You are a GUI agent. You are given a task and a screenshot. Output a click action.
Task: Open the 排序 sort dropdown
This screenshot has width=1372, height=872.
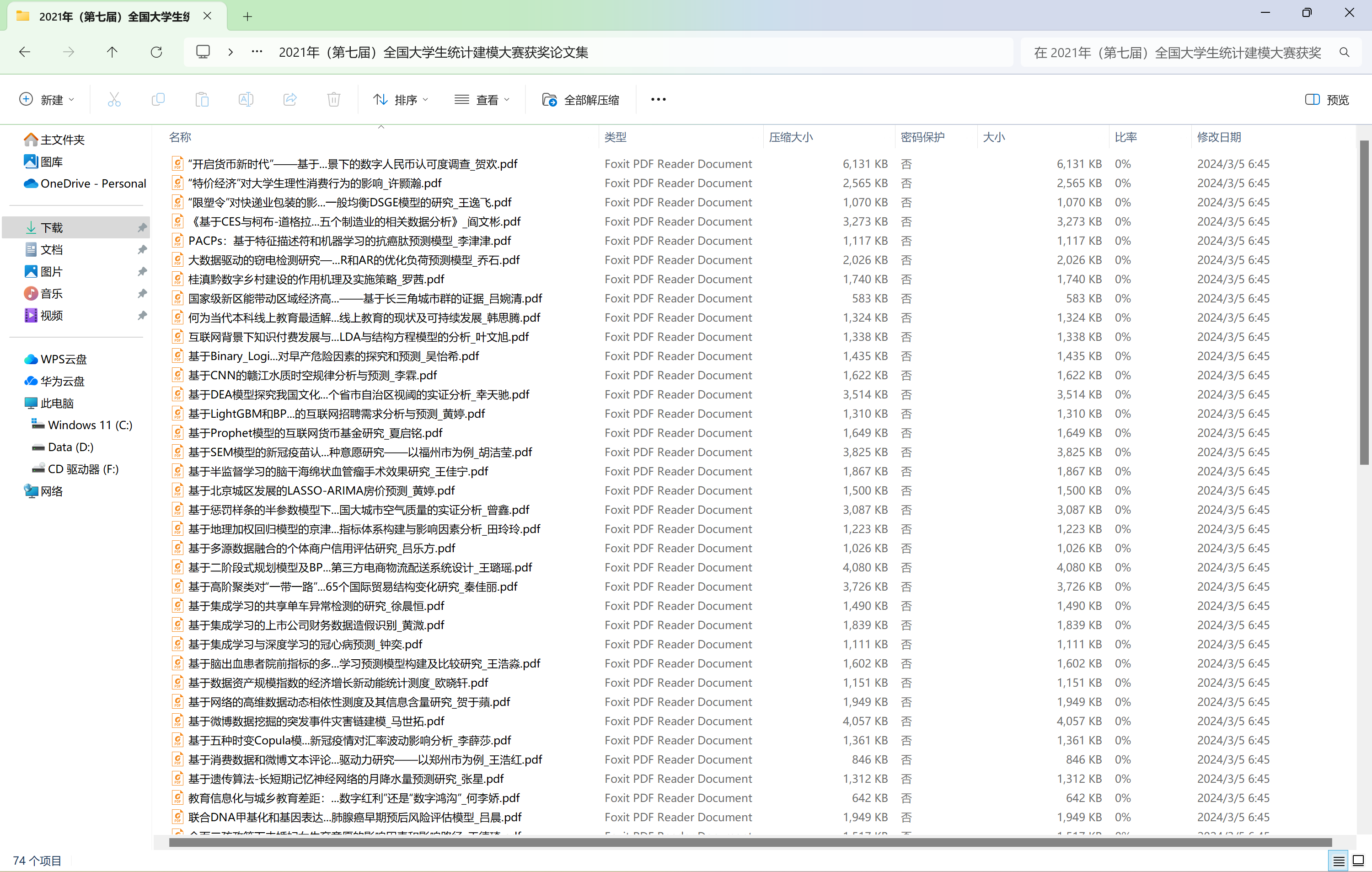tap(401, 100)
